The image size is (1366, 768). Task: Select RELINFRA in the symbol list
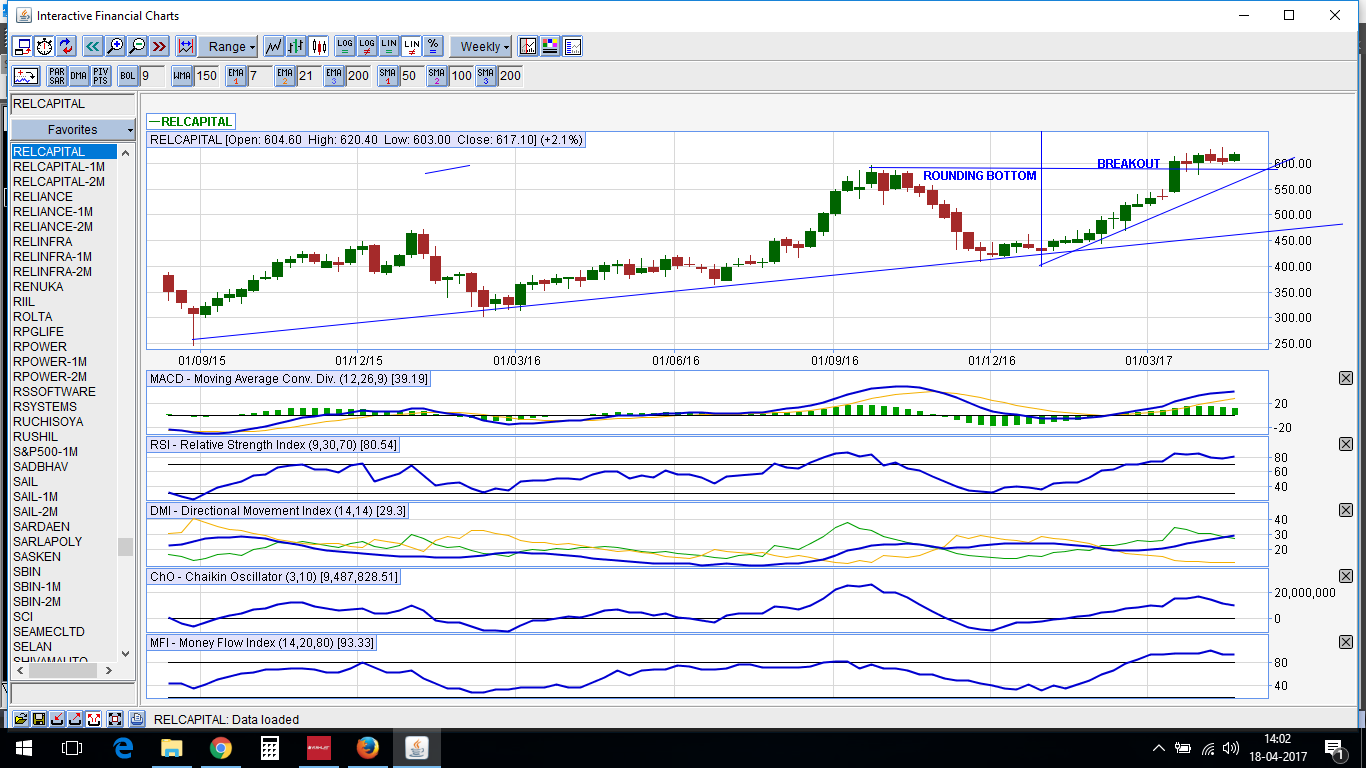coord(64,242)
